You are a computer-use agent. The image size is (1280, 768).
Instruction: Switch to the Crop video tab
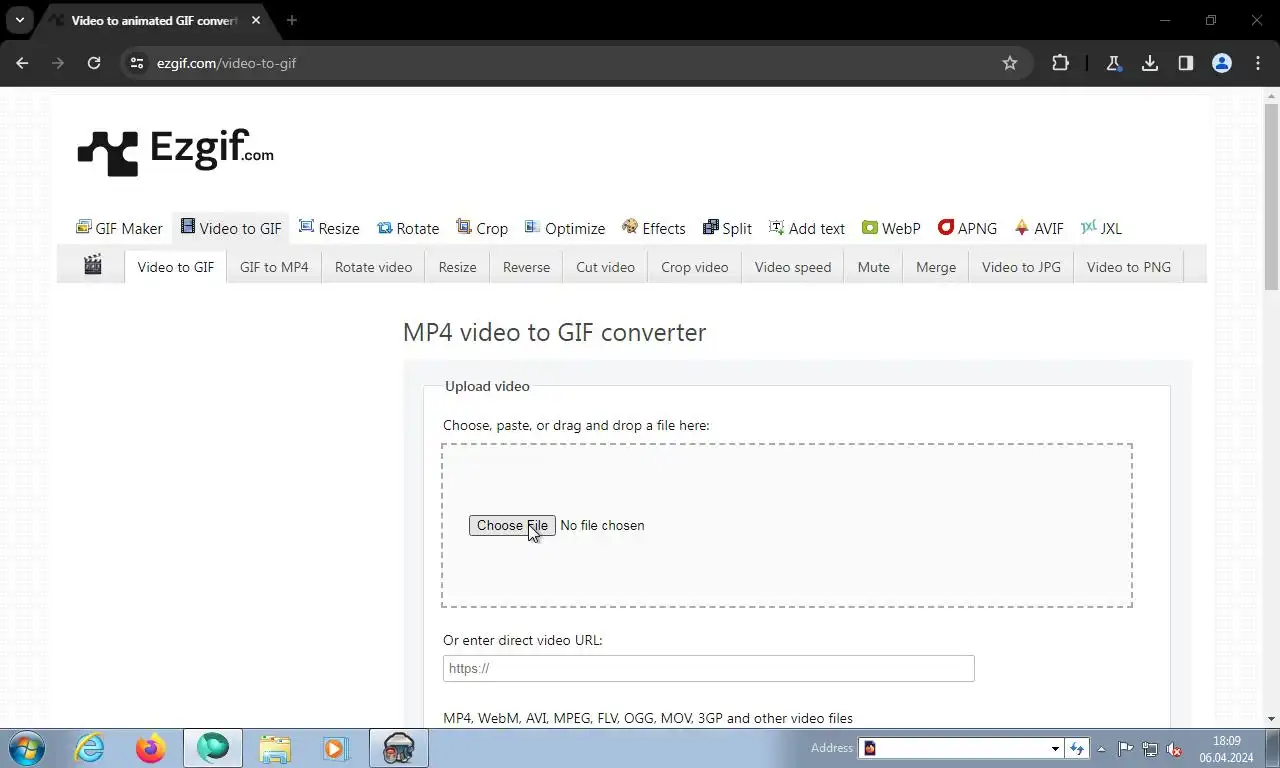point(695,267)
